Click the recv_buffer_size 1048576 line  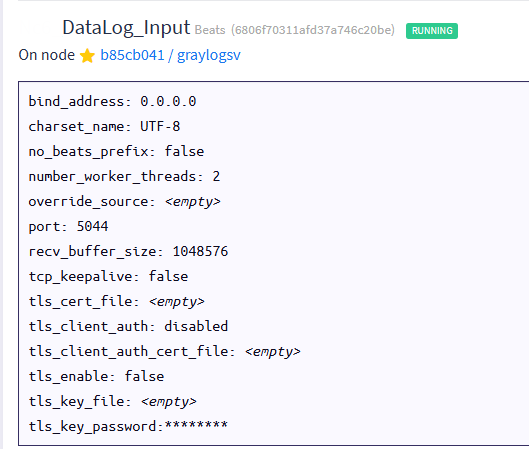(x=128, y=251)
